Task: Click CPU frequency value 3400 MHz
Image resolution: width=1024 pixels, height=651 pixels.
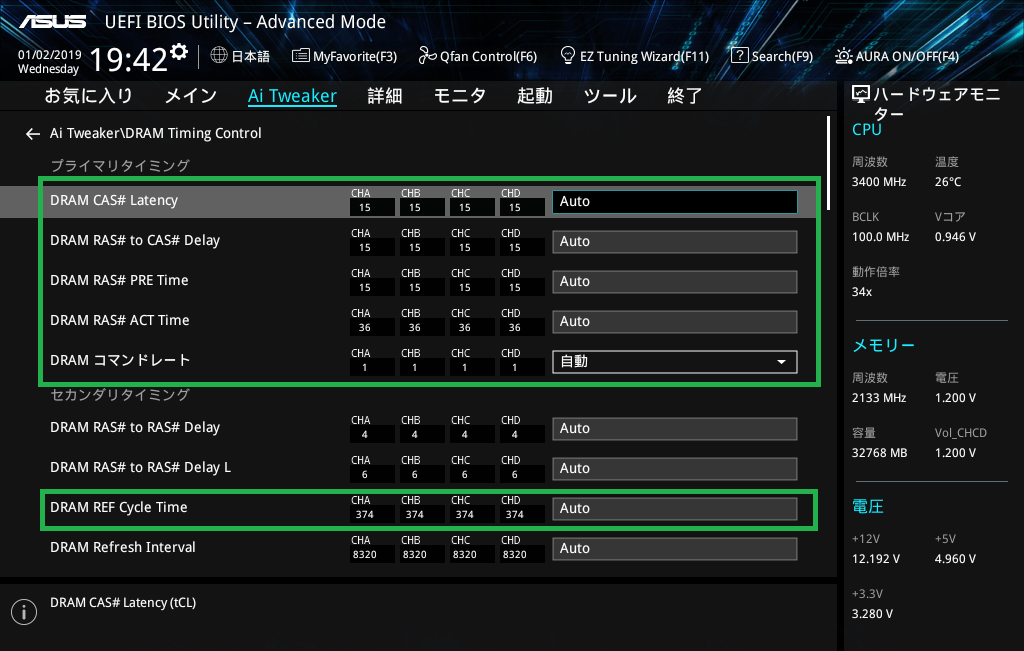Action: pos(879,182)
